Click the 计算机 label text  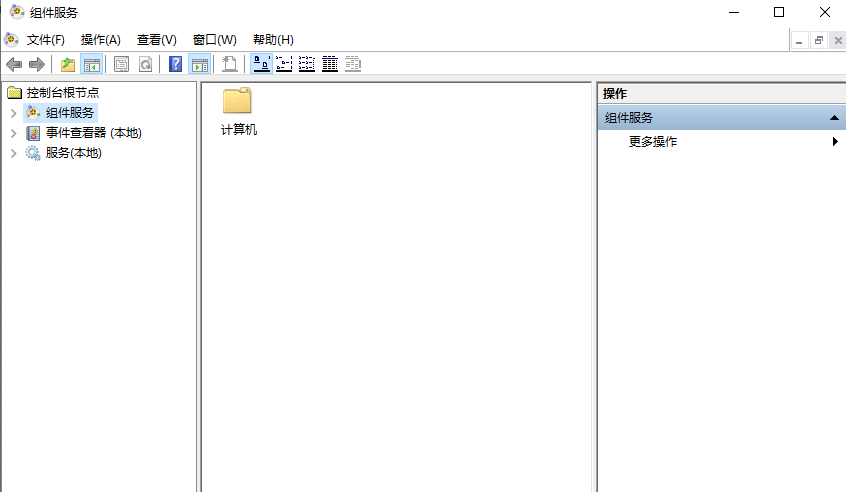pyautogui.click(x=238, y=130)
